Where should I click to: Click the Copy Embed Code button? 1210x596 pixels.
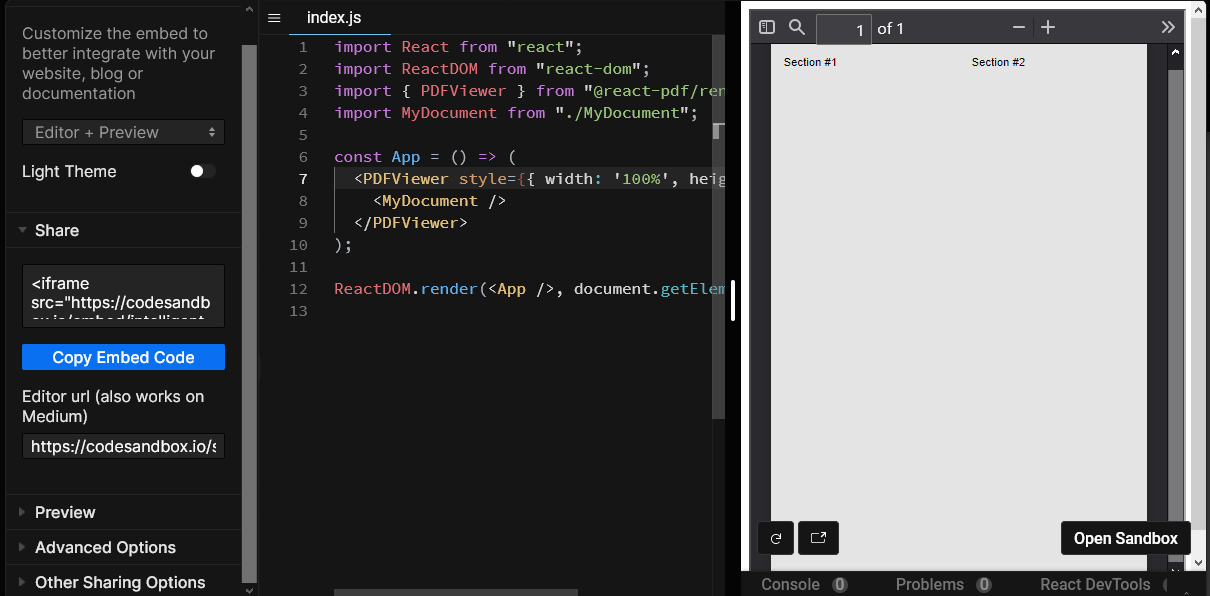pos(123,356)
